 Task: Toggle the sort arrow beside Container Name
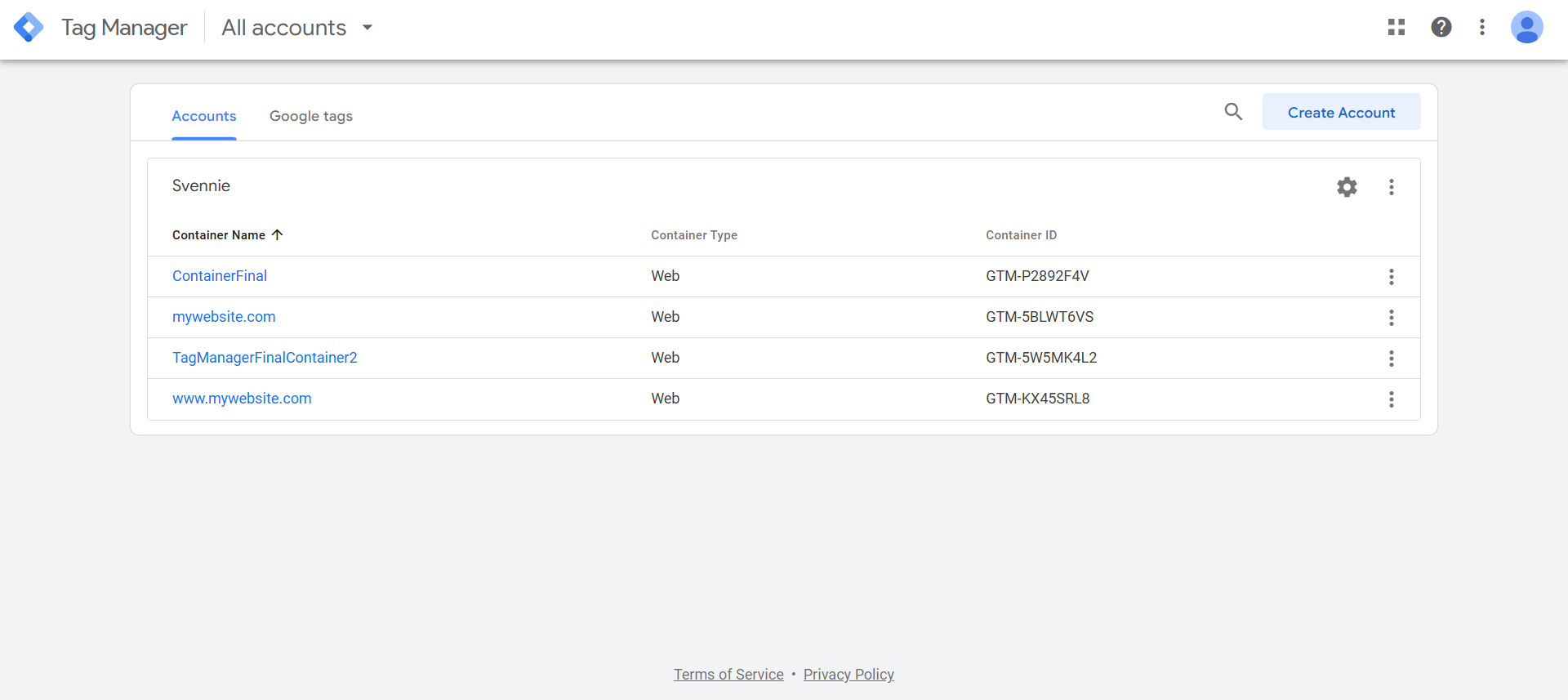pyautogui.click(x=277, y=234)
